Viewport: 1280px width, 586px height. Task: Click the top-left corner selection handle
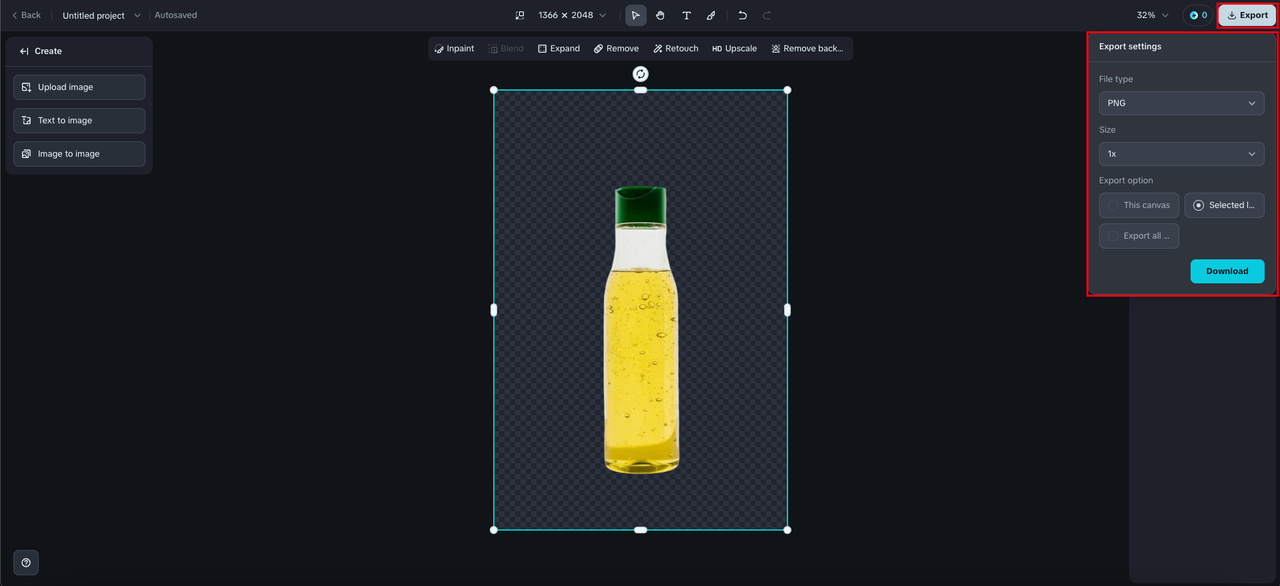pyautogui.click(x=494, y=90)
